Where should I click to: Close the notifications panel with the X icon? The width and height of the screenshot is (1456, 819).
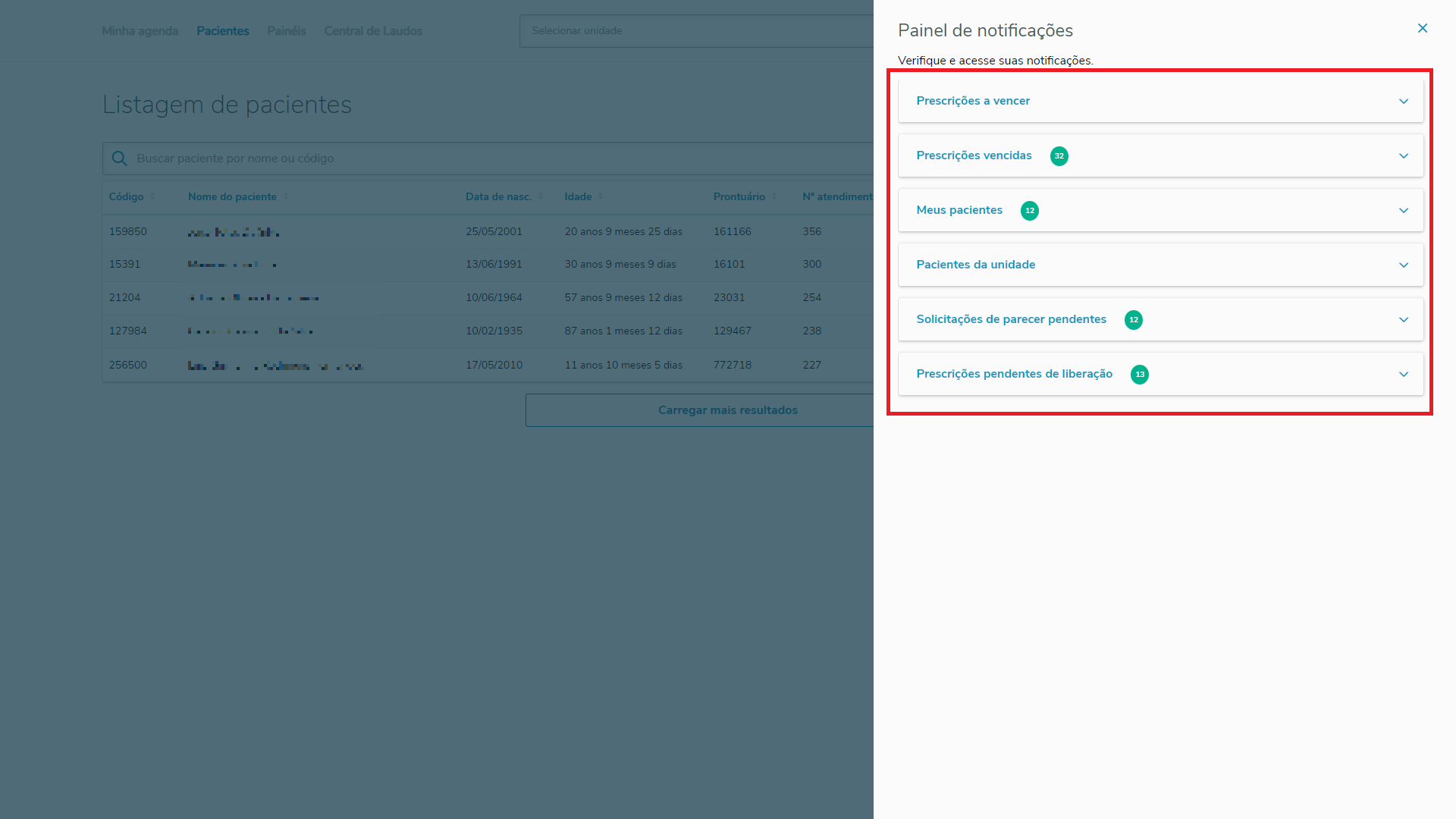tap(1422, 28)
